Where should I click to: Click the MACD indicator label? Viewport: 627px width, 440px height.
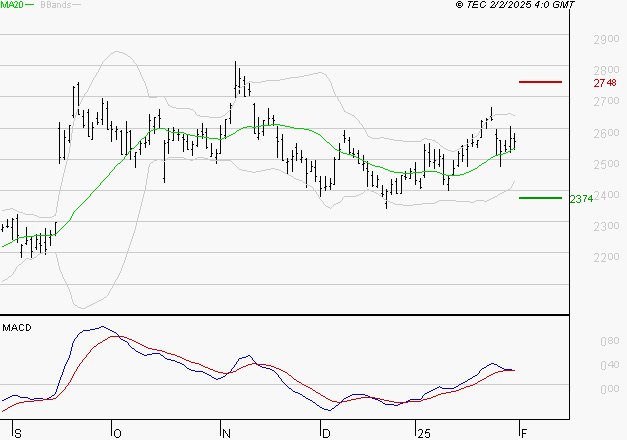[17, 328]
